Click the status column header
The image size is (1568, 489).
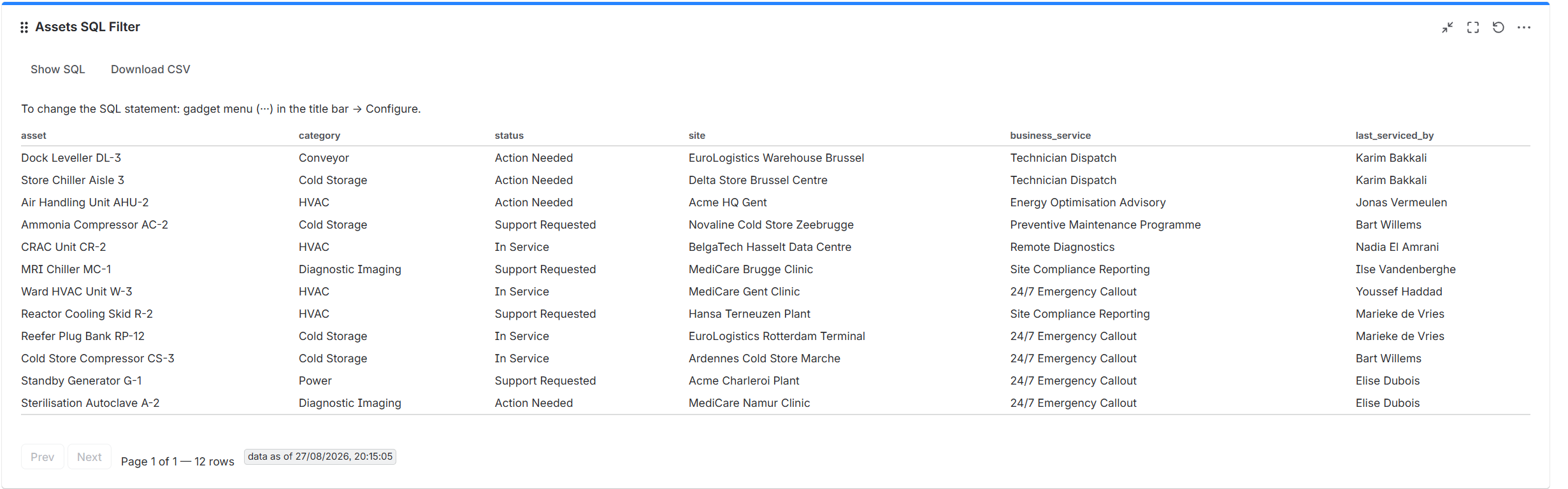point(509,136)
